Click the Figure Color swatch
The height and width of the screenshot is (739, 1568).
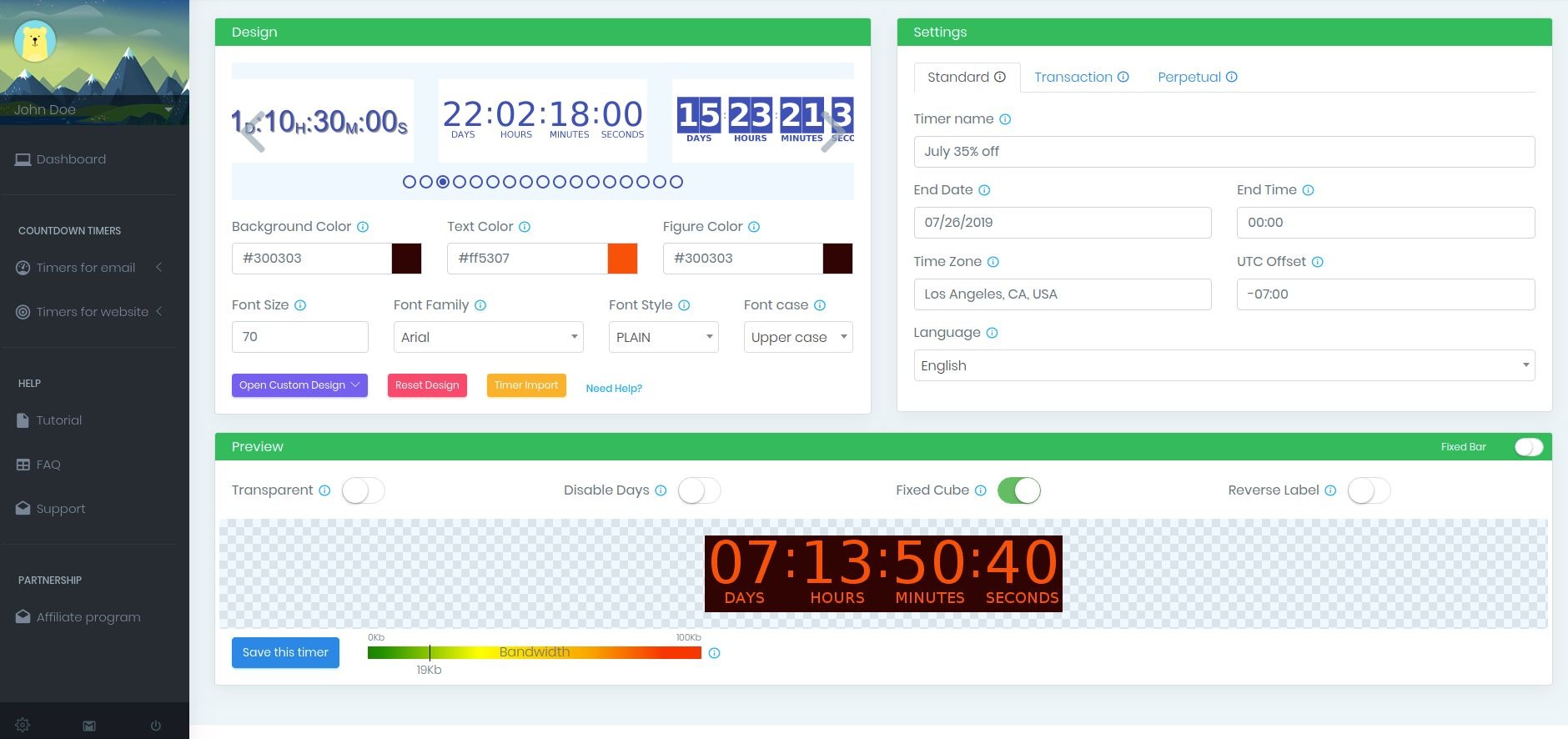click(x=837, y=259)
